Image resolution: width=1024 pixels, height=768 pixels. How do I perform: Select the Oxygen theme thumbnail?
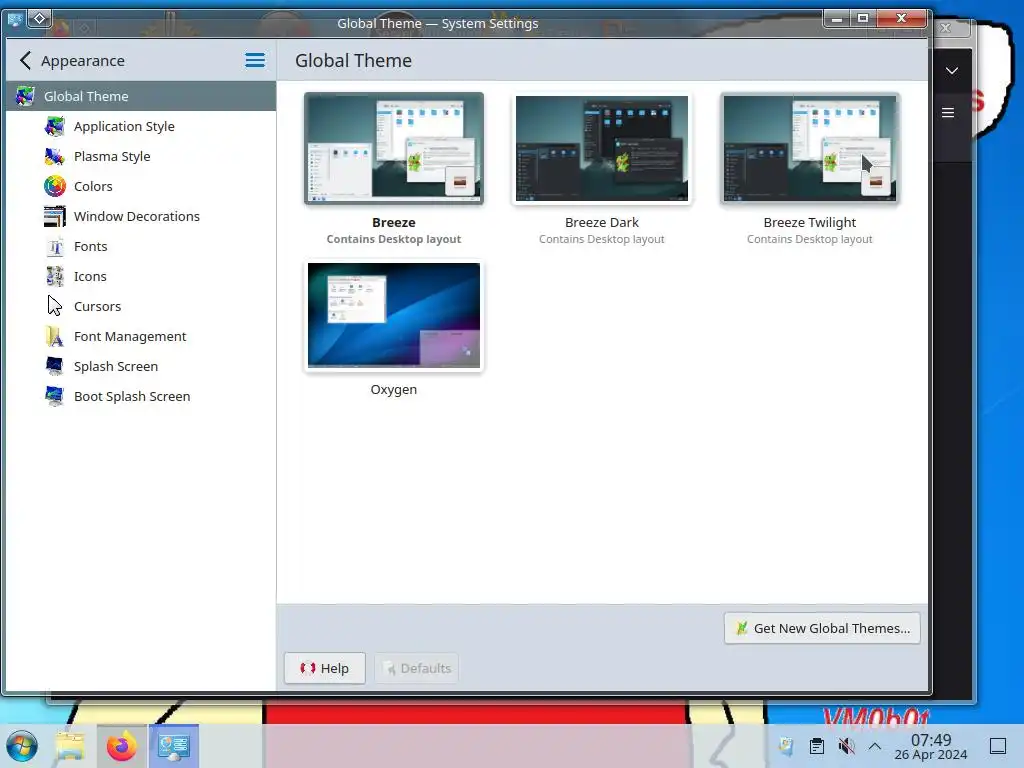[x=394, y=315]
